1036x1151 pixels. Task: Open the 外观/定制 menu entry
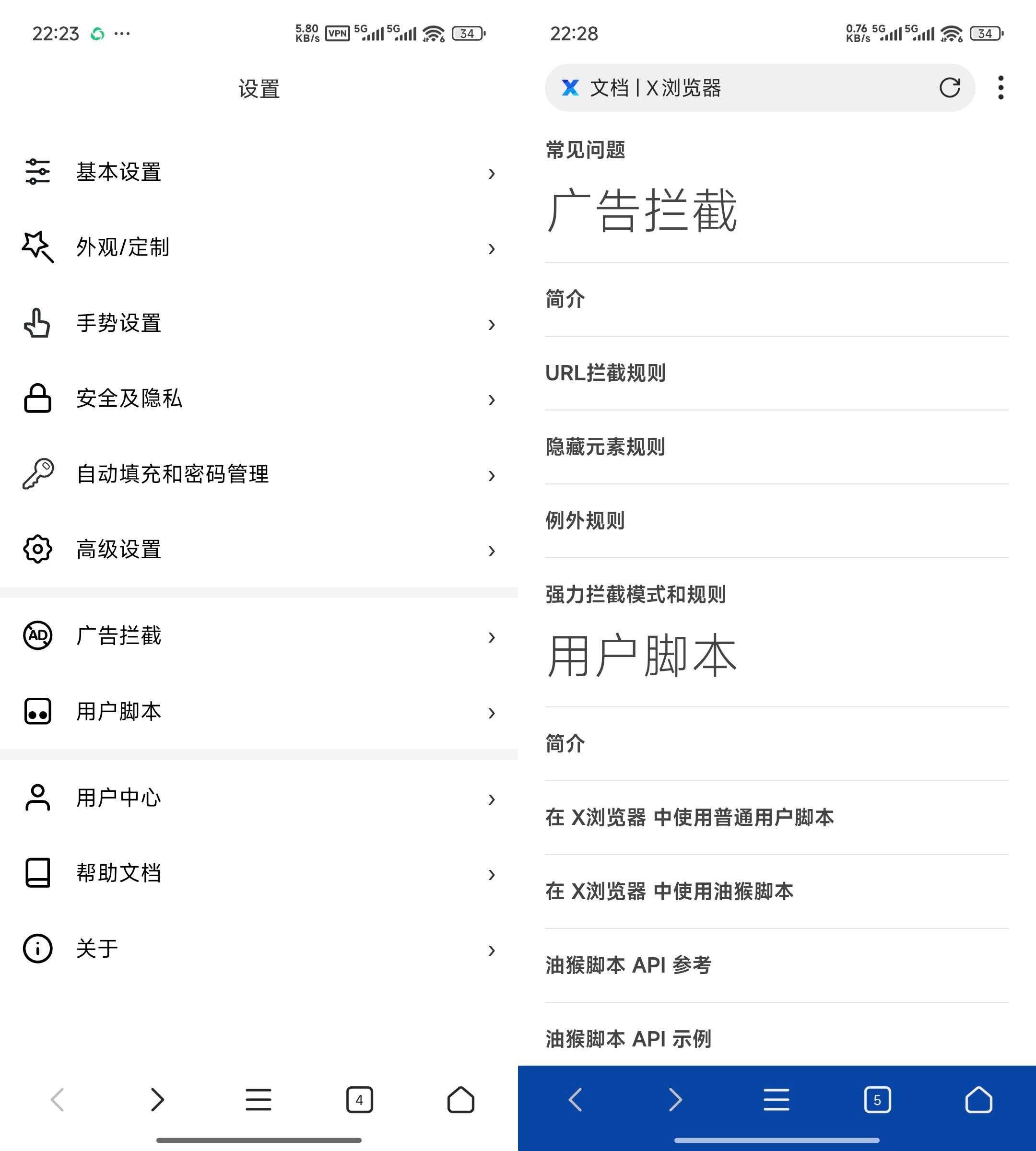coord(259,247)
